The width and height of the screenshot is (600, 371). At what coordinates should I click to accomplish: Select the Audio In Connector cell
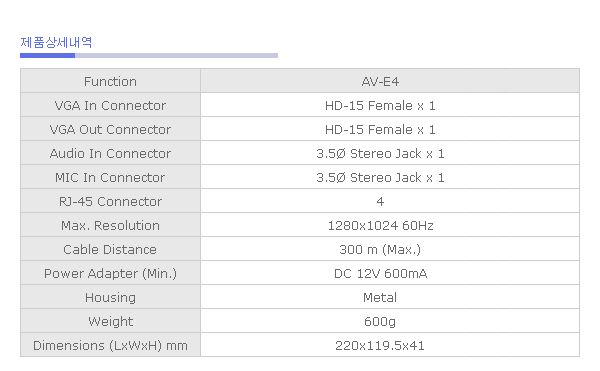[111, 153]
